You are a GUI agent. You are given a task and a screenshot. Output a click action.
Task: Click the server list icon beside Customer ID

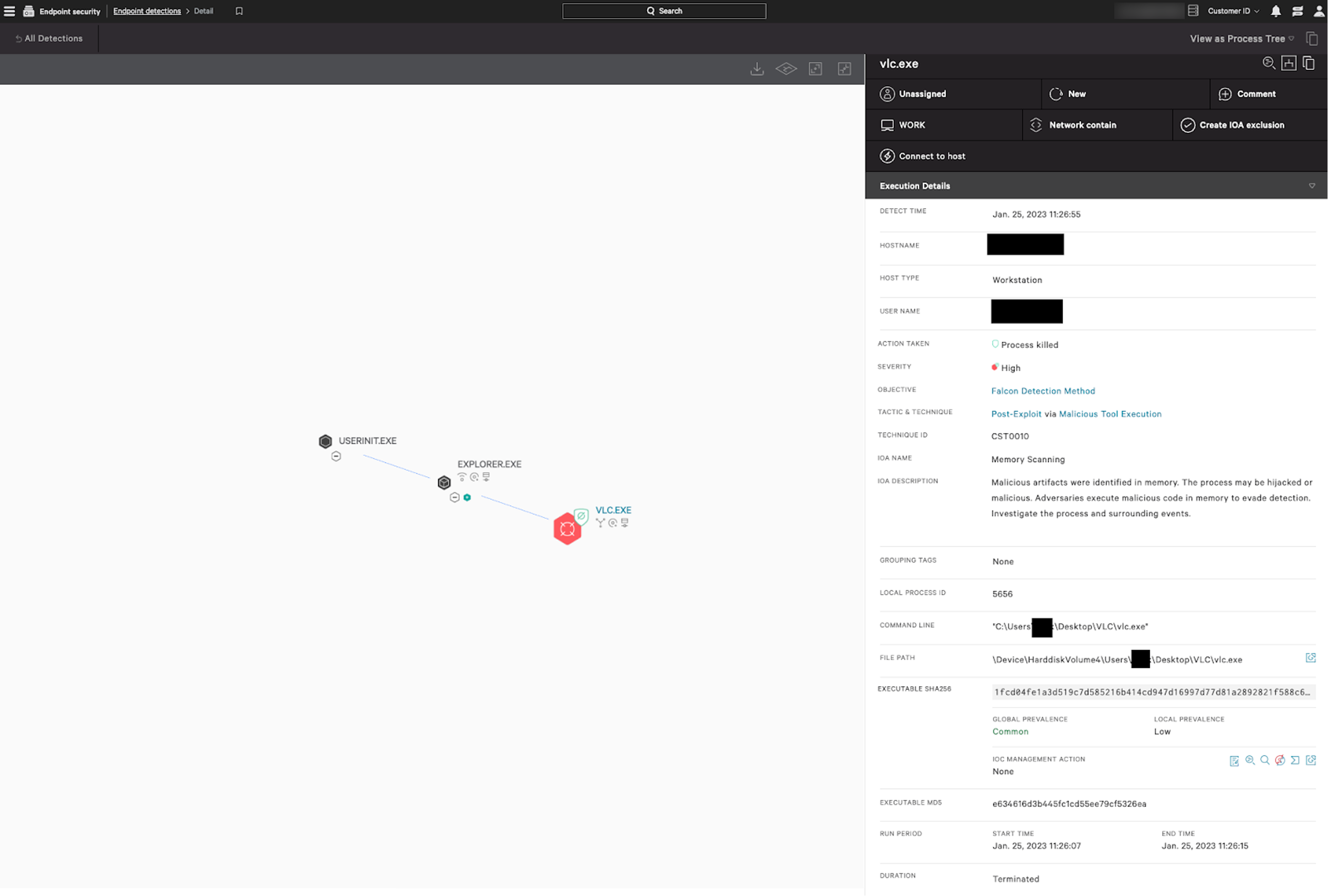click(x=1193, y=11)
